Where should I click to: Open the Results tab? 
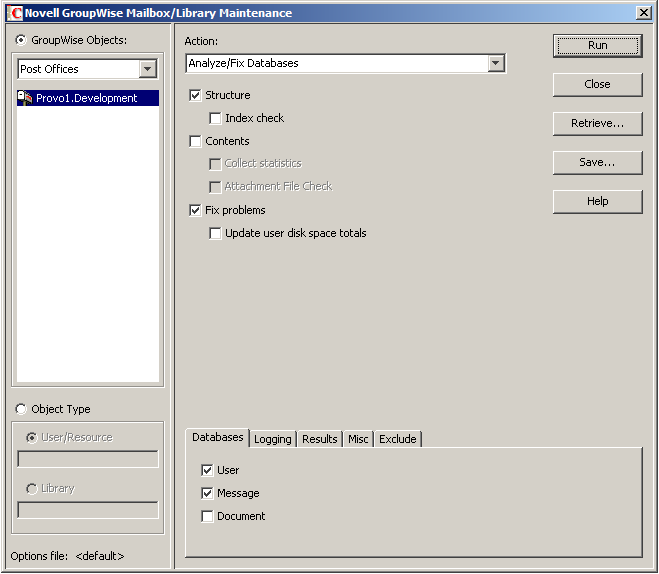(x=319, y=439)
